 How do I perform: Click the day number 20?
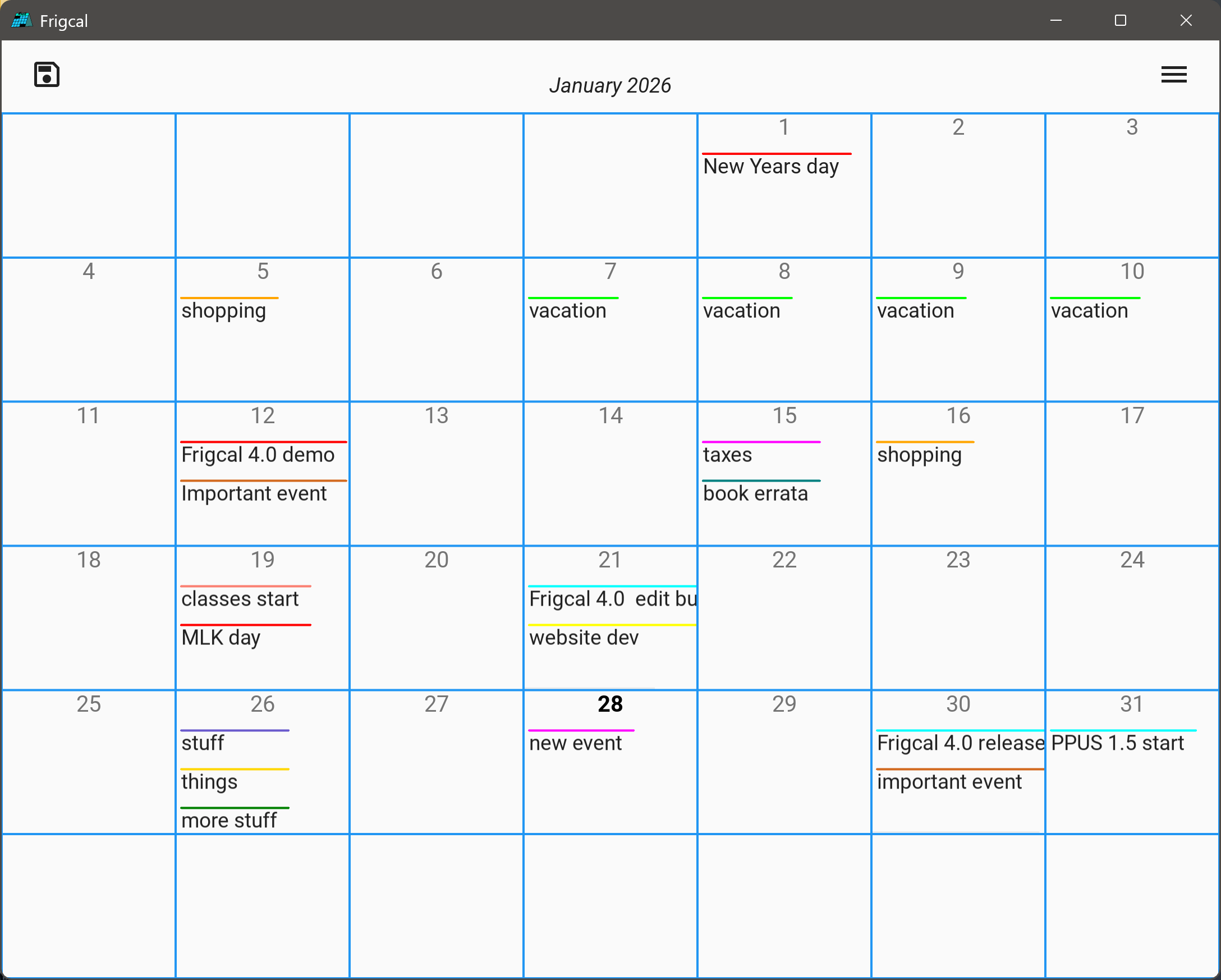pyautogui.click(x=437, y=560)
